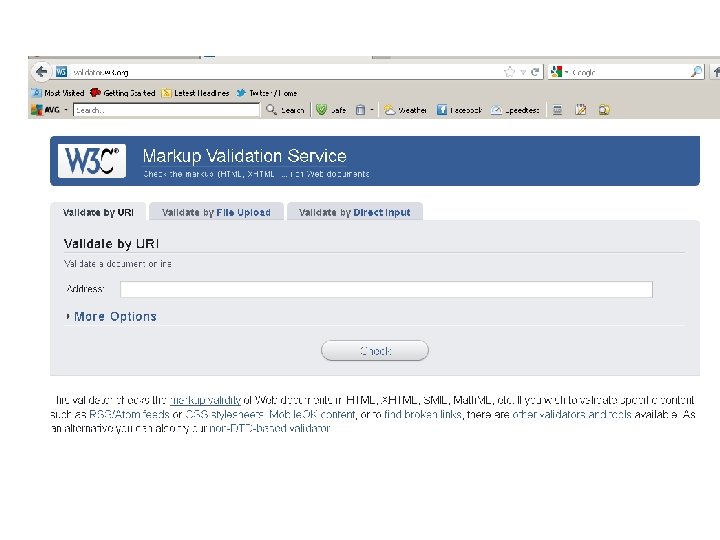
Task: Open the Weather toolbar button
Action: pyautogui.click(x=405, y=110)
